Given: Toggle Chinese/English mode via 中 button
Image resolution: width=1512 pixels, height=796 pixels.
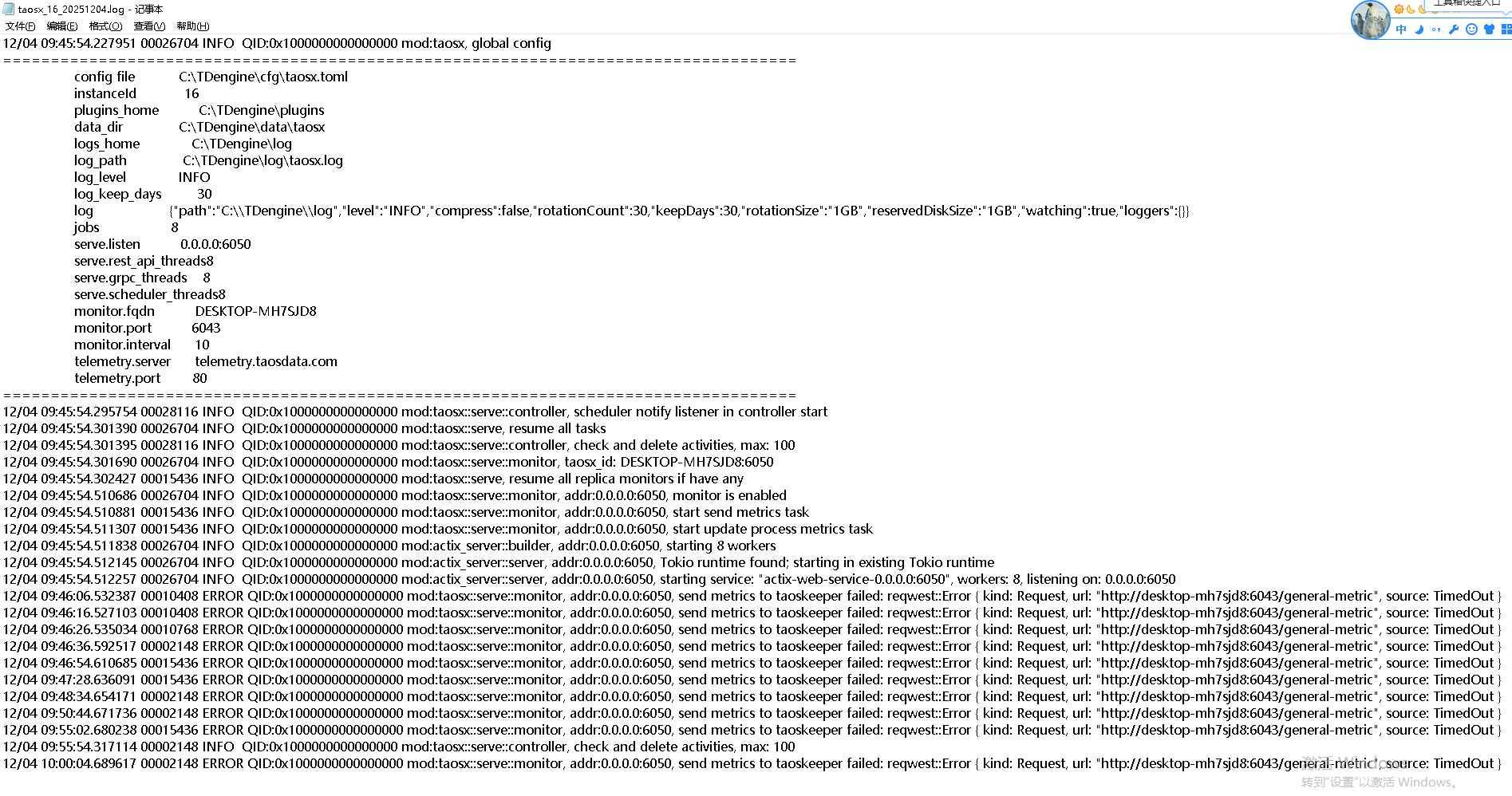Looking at the screenshot, I should (x=1401, y=30).
